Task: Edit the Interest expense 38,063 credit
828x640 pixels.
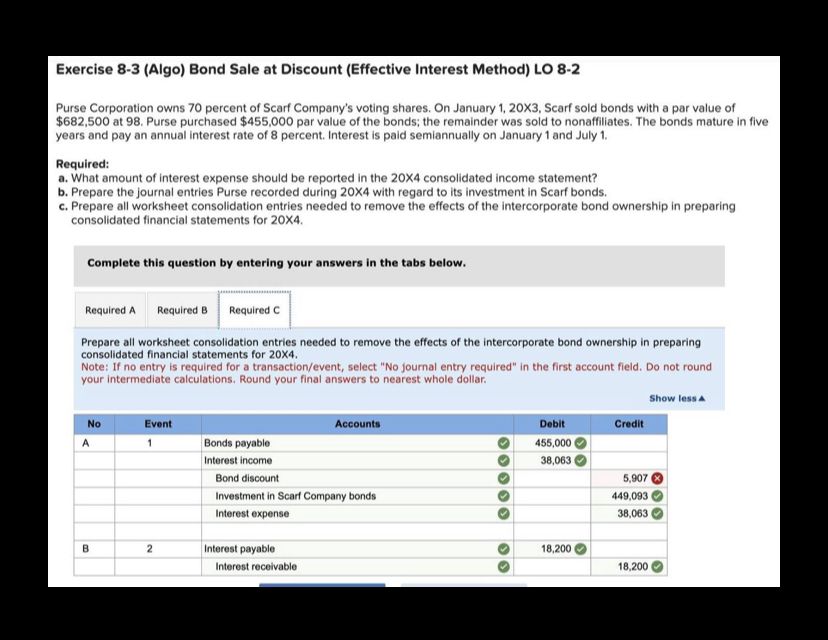Action: coord(629,513)
